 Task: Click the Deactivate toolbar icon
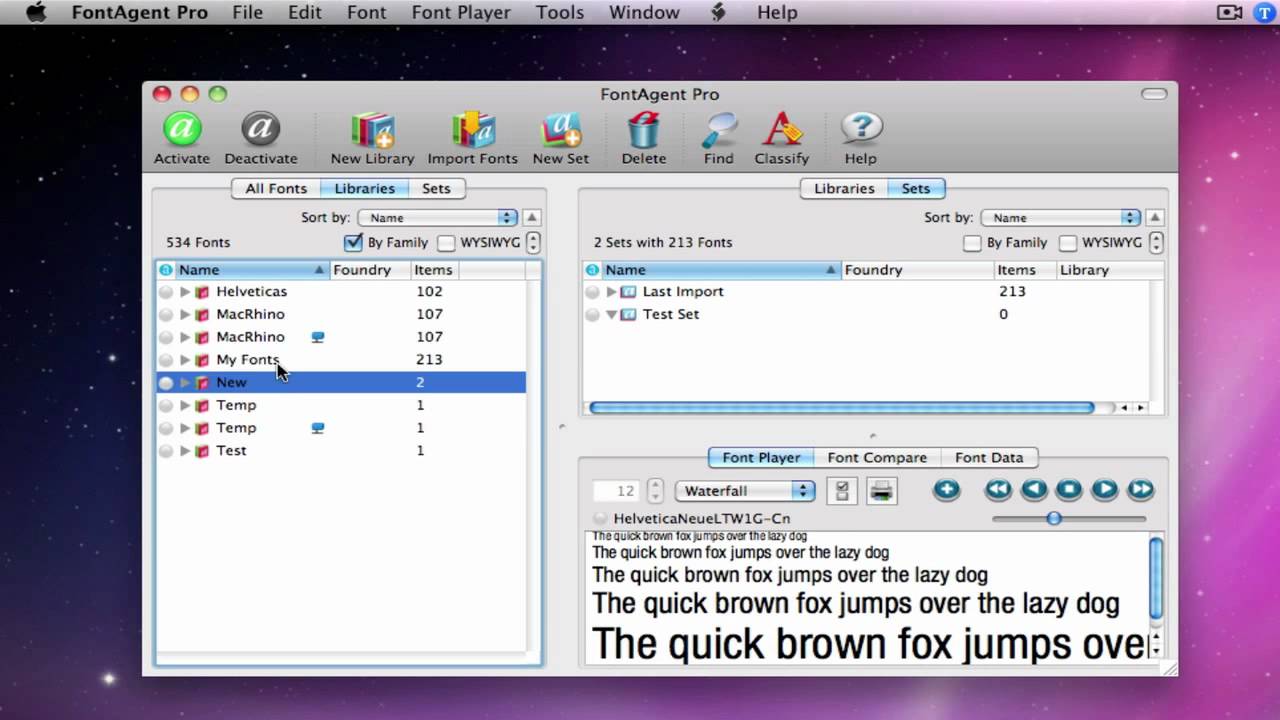260,138
